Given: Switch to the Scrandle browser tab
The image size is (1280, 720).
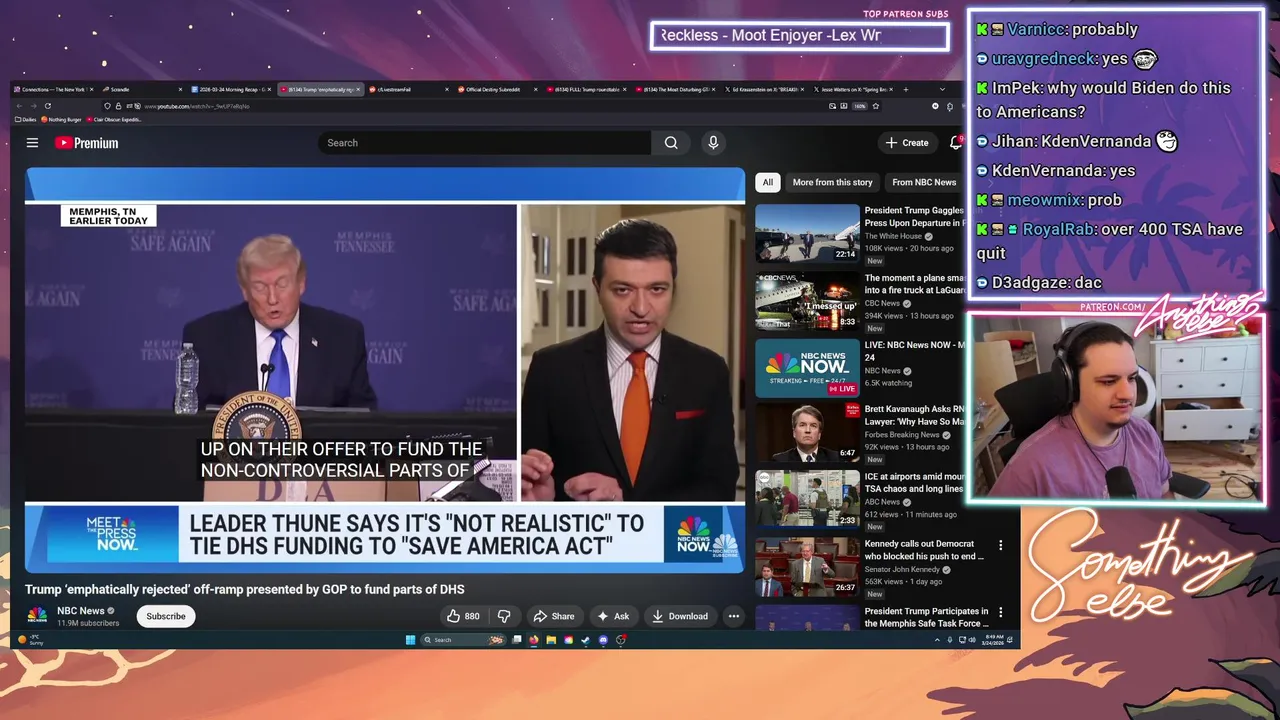Looking at the screenshot, I should tap(142, 89).
